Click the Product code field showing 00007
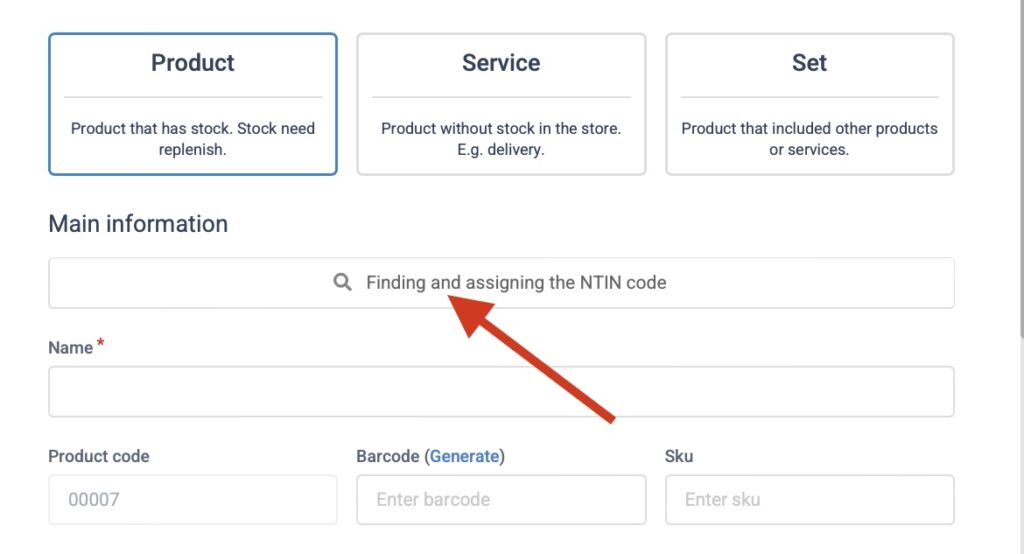The height and width of the screenshot is (554, 1024). point(193,499)
